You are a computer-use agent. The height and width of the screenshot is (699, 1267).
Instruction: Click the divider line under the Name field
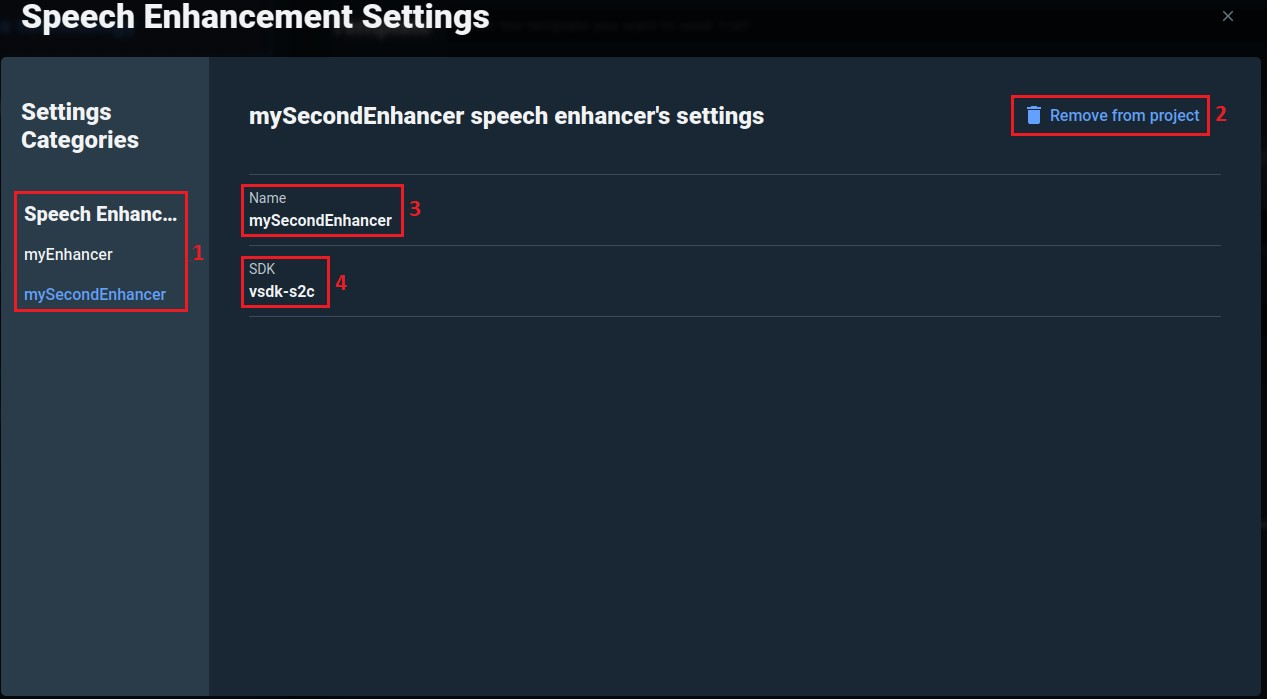[x=735, y=245]
